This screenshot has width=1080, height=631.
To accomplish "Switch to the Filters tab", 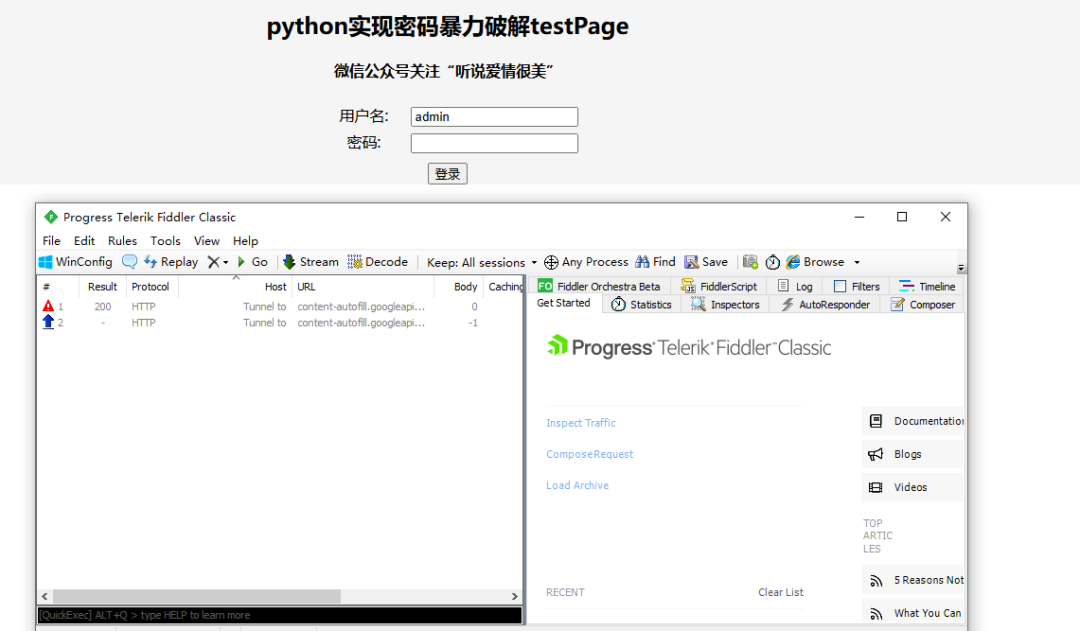I will pyautogui.click(x=857, y=286).
